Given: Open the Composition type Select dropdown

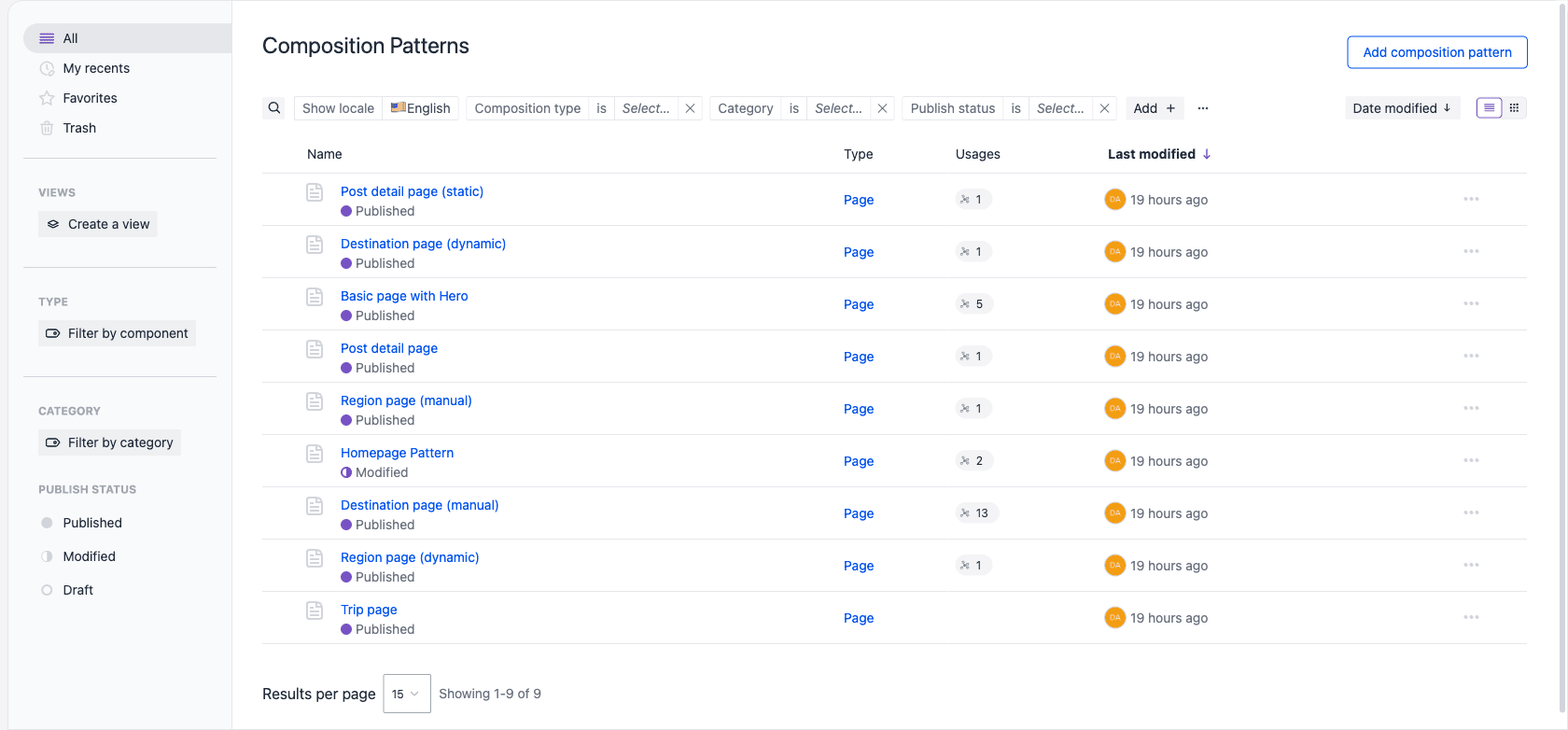Looking at the screenshot, I should click(x=646, y=108).
